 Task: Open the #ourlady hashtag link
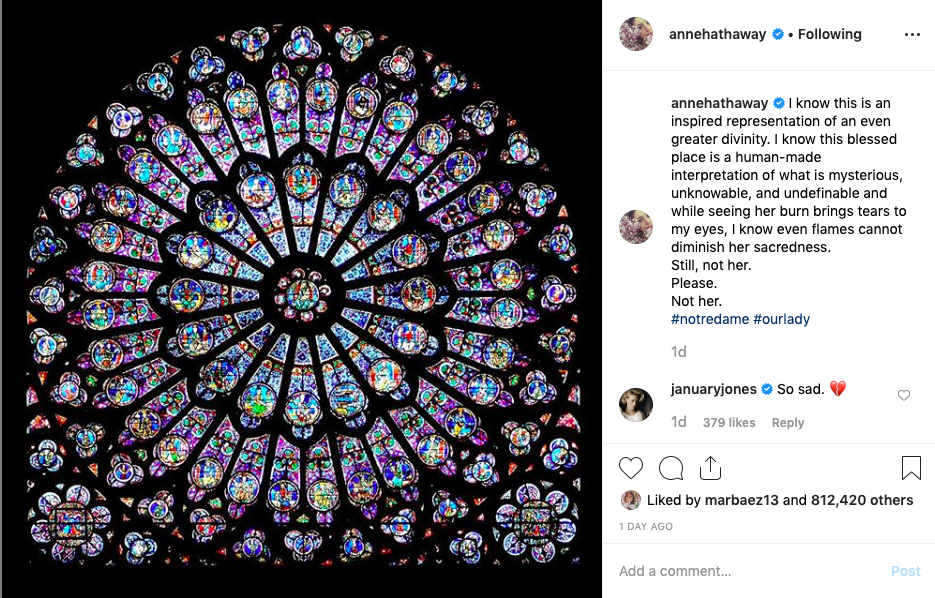pos(781,319)
